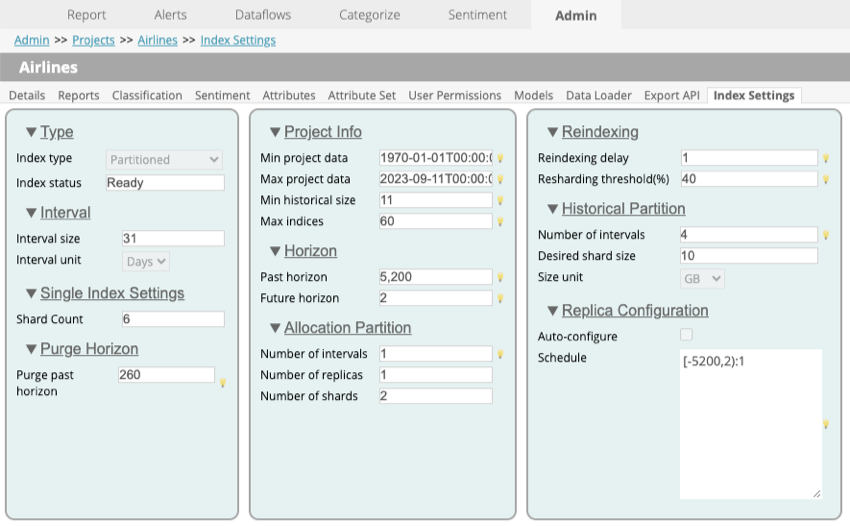Image resolution: width=850 pixels, height=526 pixels.
Task: Switch to the Sentiment top tab
Action: pos(478,15)
